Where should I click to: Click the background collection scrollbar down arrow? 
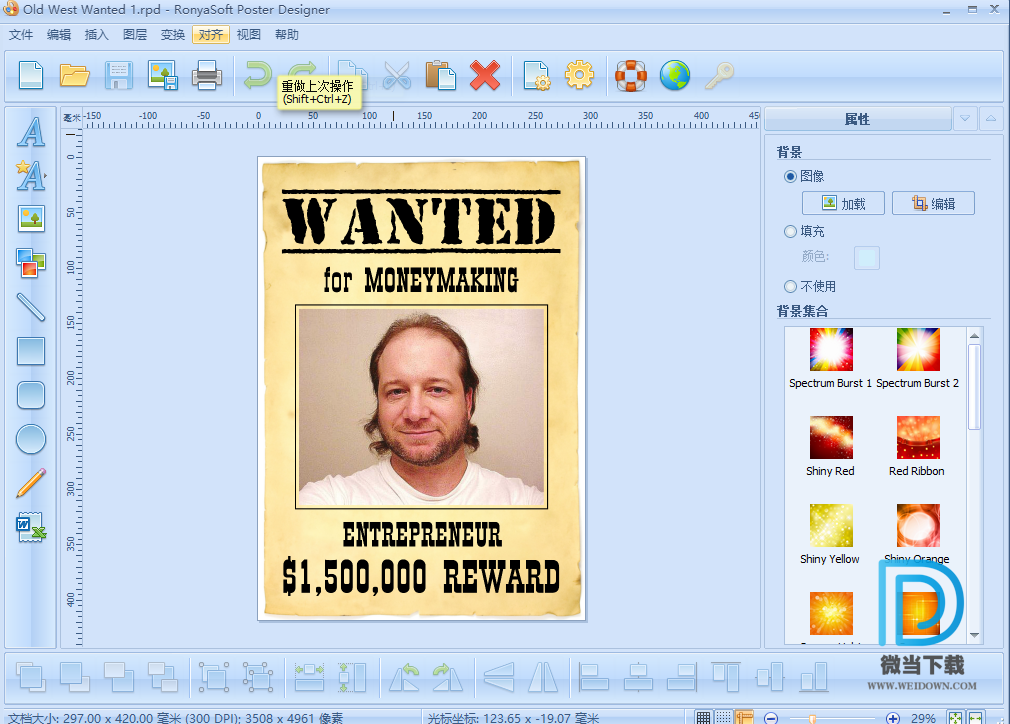tap(975, 635)
